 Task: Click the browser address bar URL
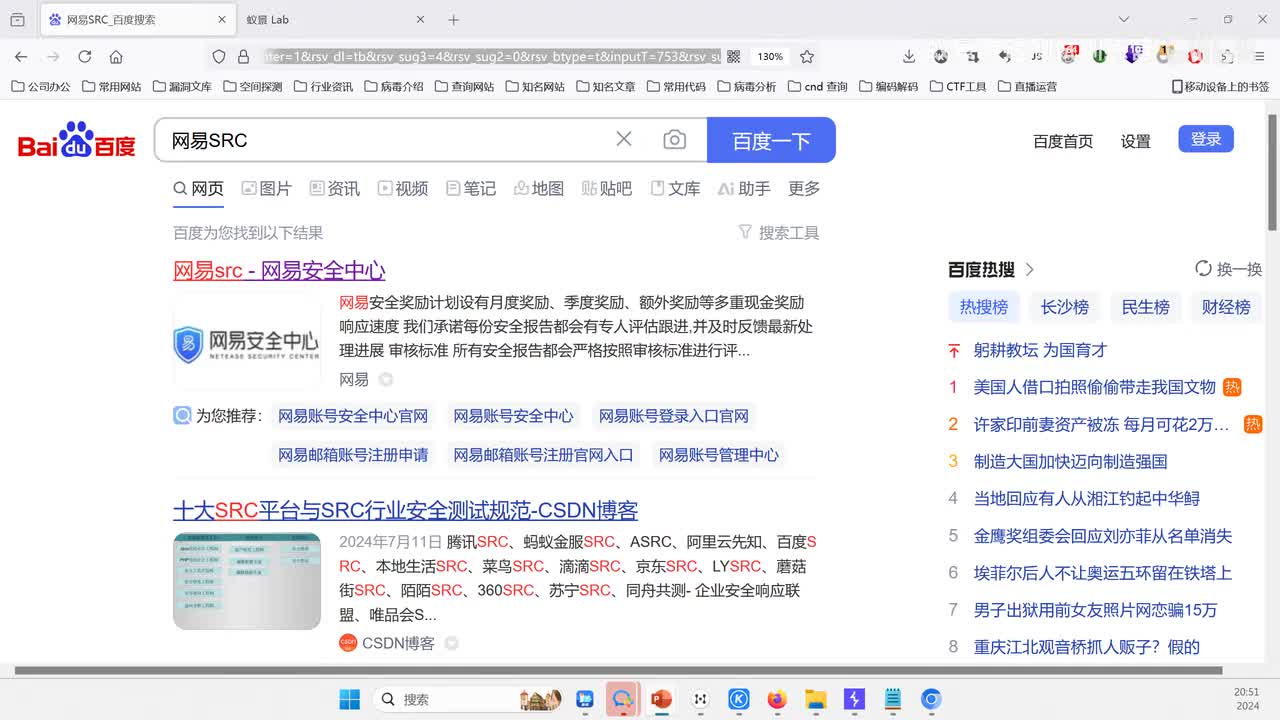pos(490,57)
